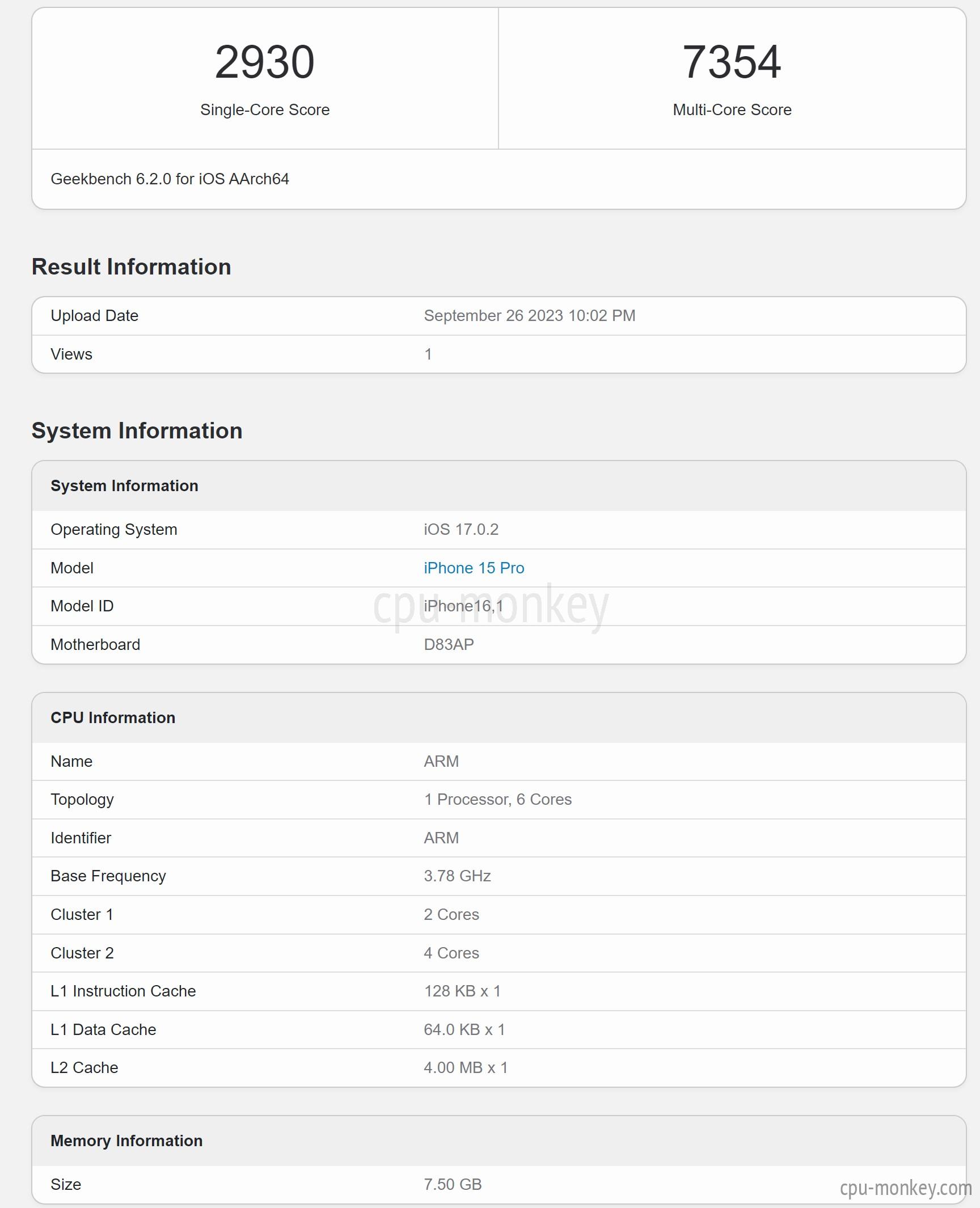This screenshot has height=1208, width=980.
Task: Click the Views row label
Action: click(71, 354)
